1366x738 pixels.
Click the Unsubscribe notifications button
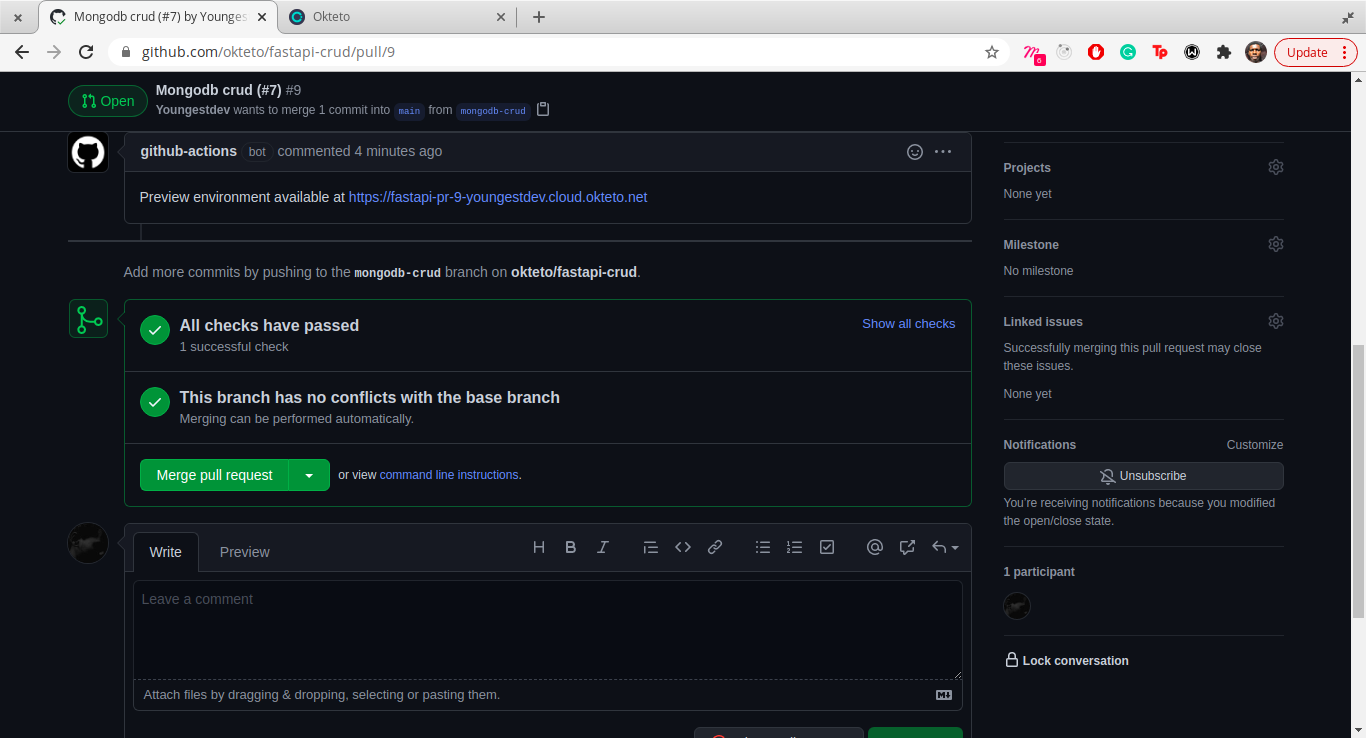pos(1143,476)
